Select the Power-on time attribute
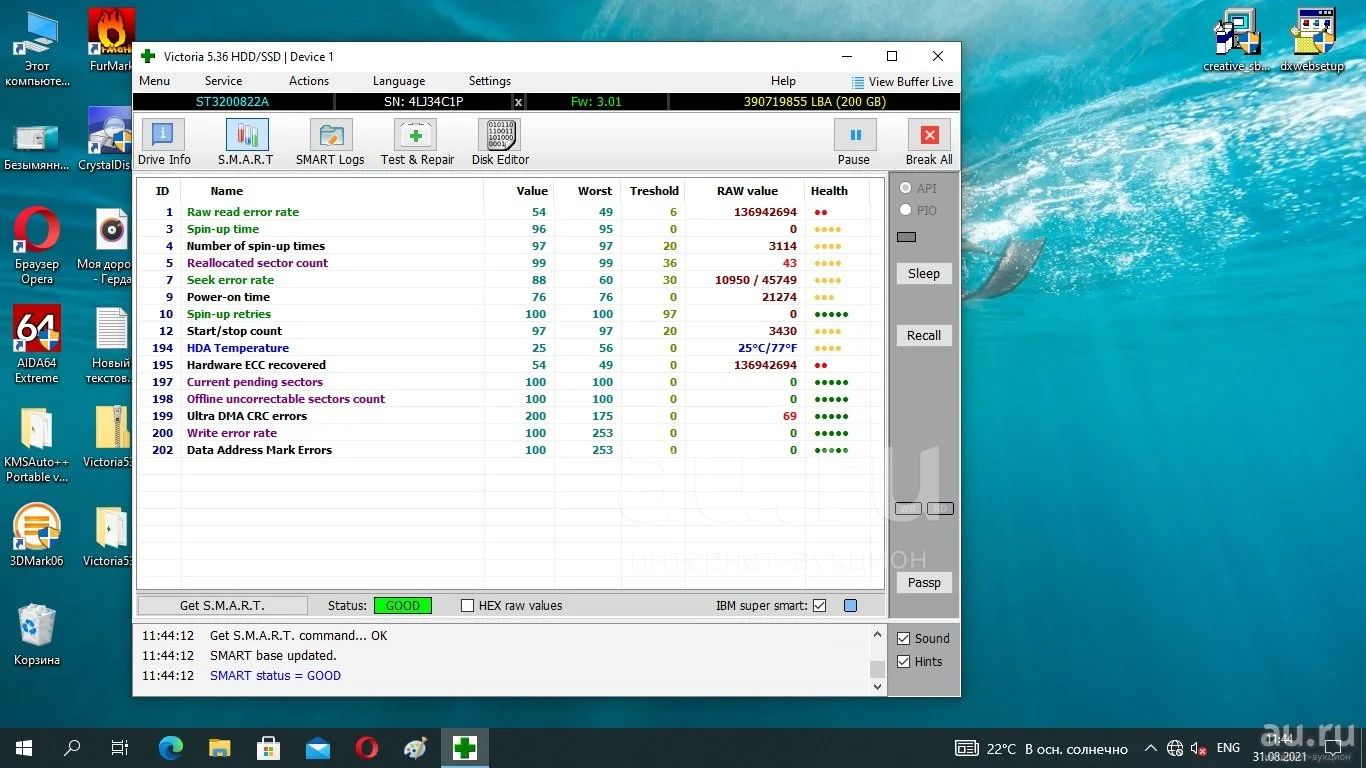Image resolution: width=1366 pixels, height=768 pixels. point(510,297)
